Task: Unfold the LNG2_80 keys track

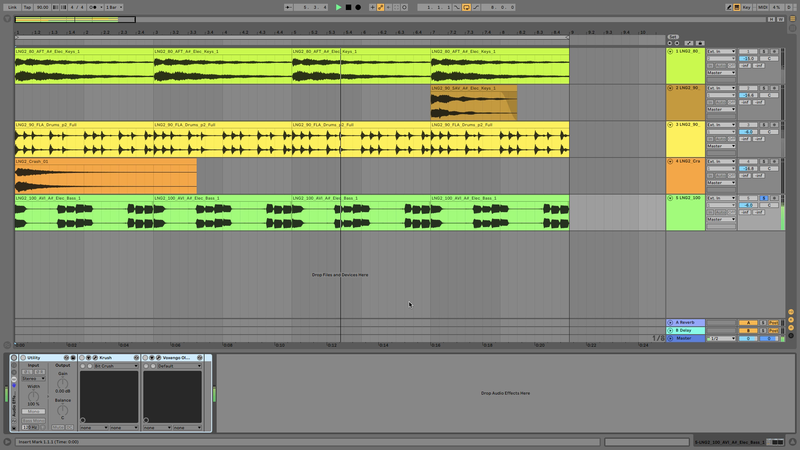Action: click(670, 51)
